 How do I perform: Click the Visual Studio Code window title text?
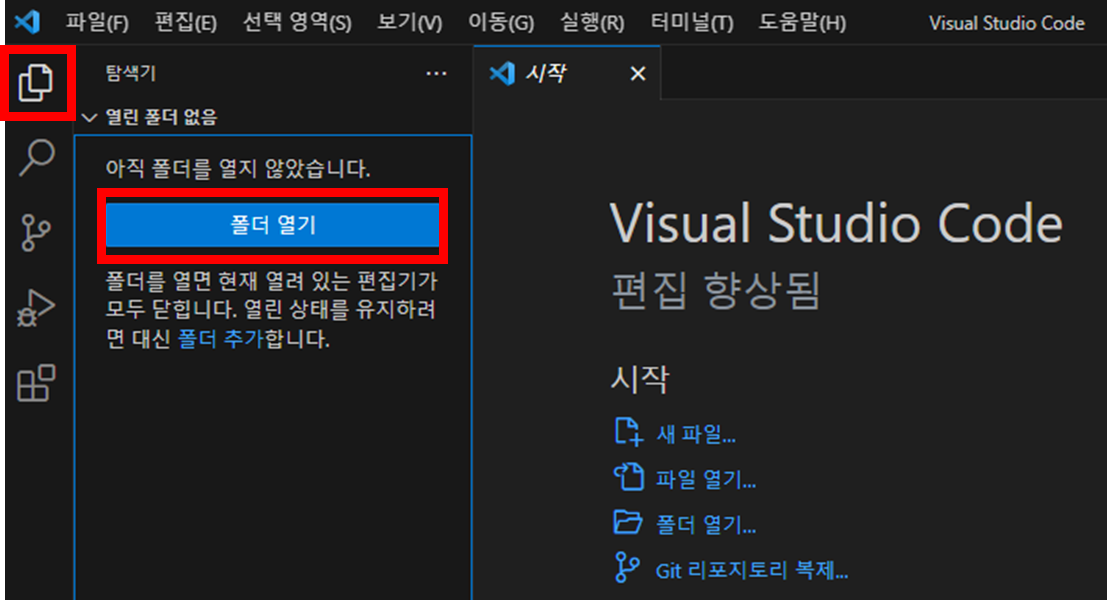(x=1007, y=23)
